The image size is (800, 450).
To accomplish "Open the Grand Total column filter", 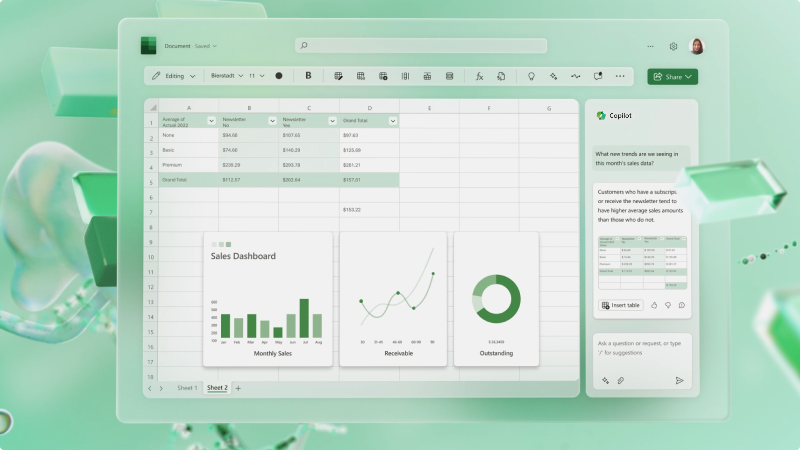I will tap(392, 121).
